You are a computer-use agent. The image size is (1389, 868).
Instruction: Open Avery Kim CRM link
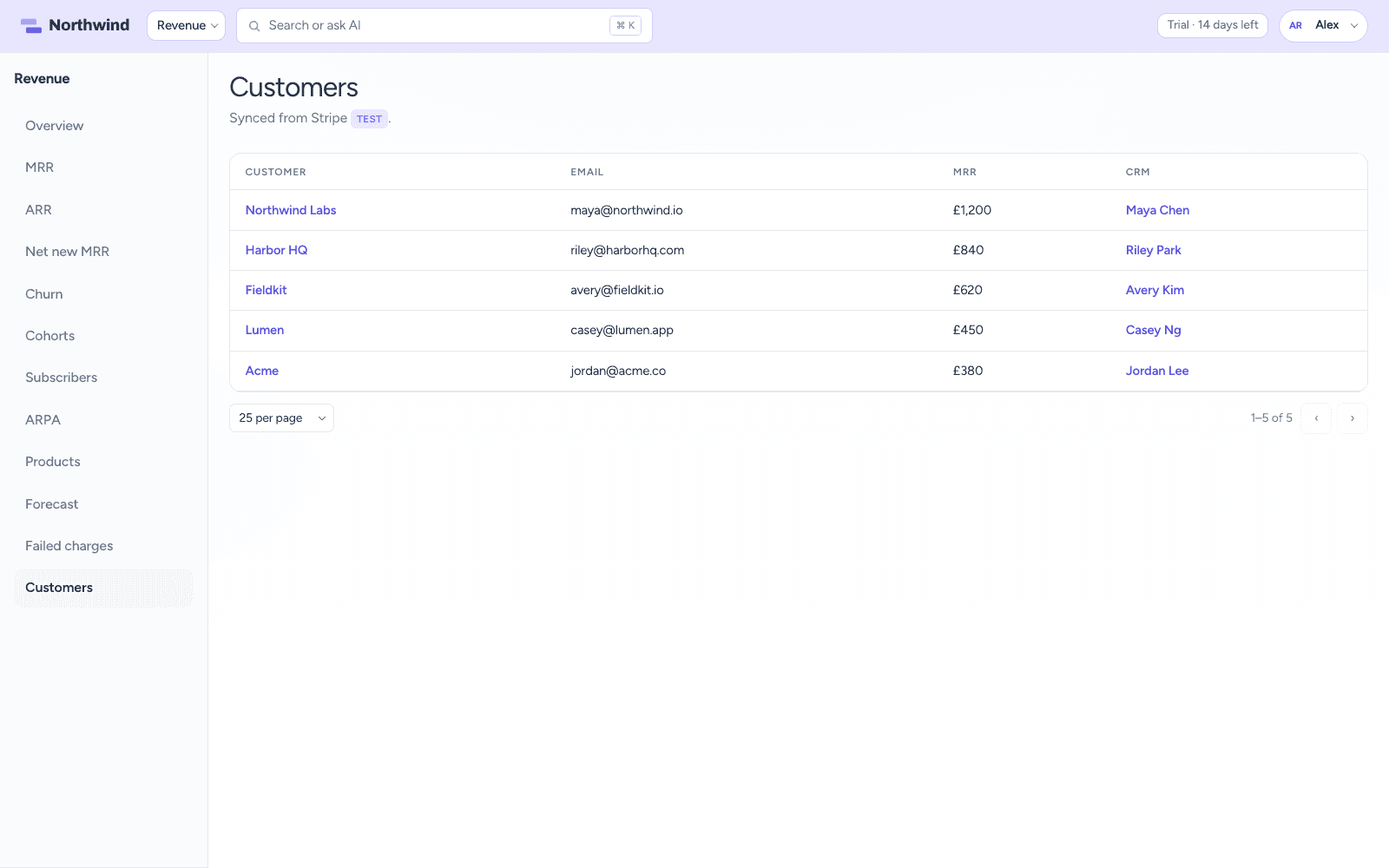pos(1155,290)
